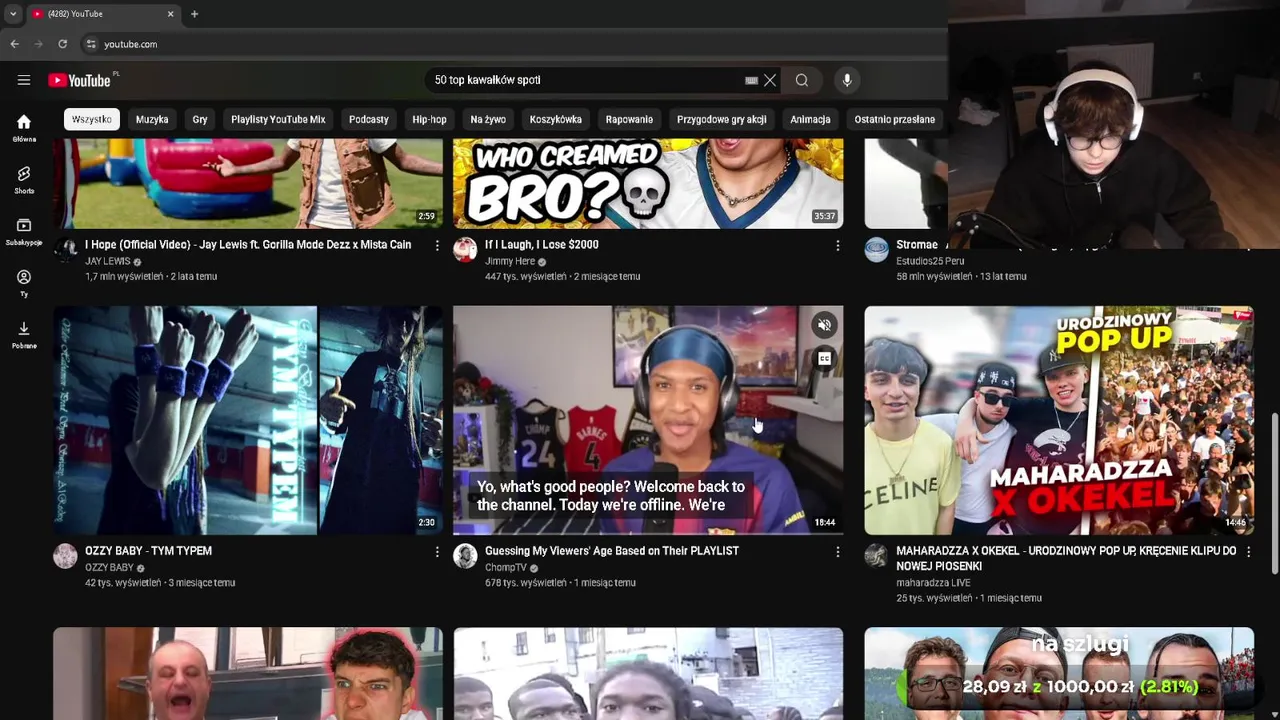
Task: Start voice search with the microphone
Action: [x=847, y=80]
